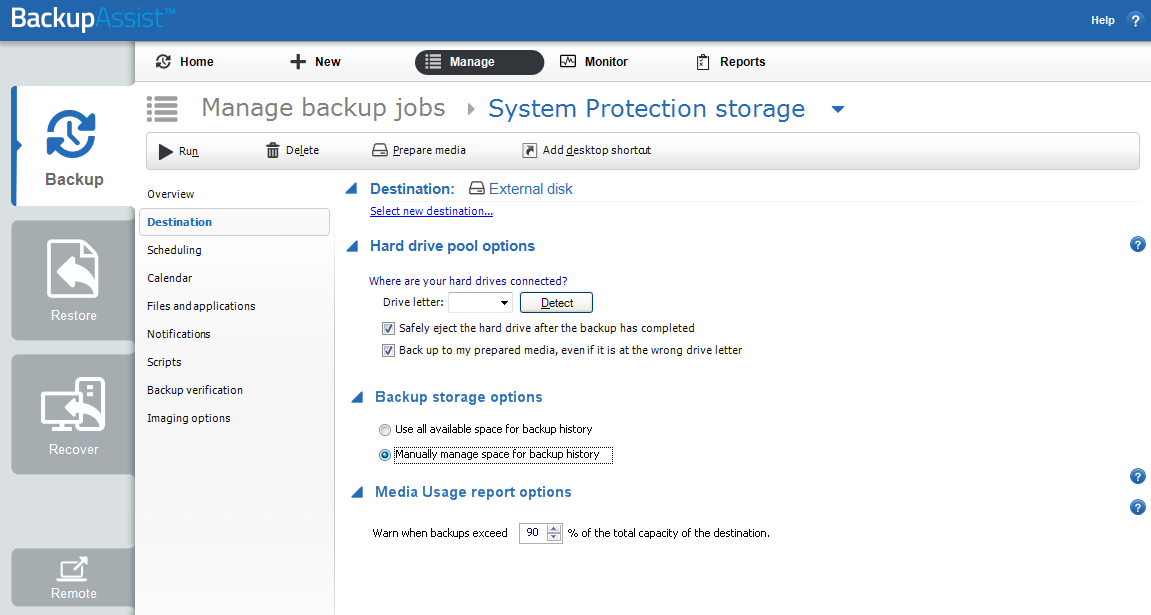Toggle Back up to my prepared media checkbox
The width and height of the screenshot is (1151, 615).
[388, 351]
